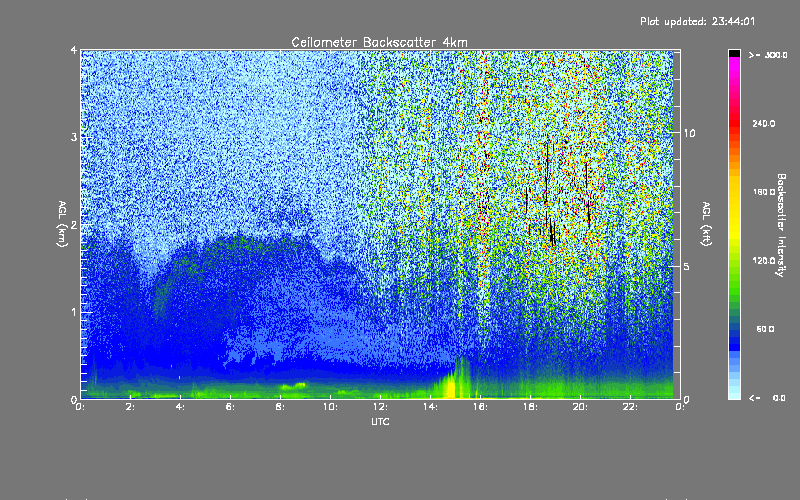
Task: Click the '<= 0.0' colorbar label
Action: point(768,398)
